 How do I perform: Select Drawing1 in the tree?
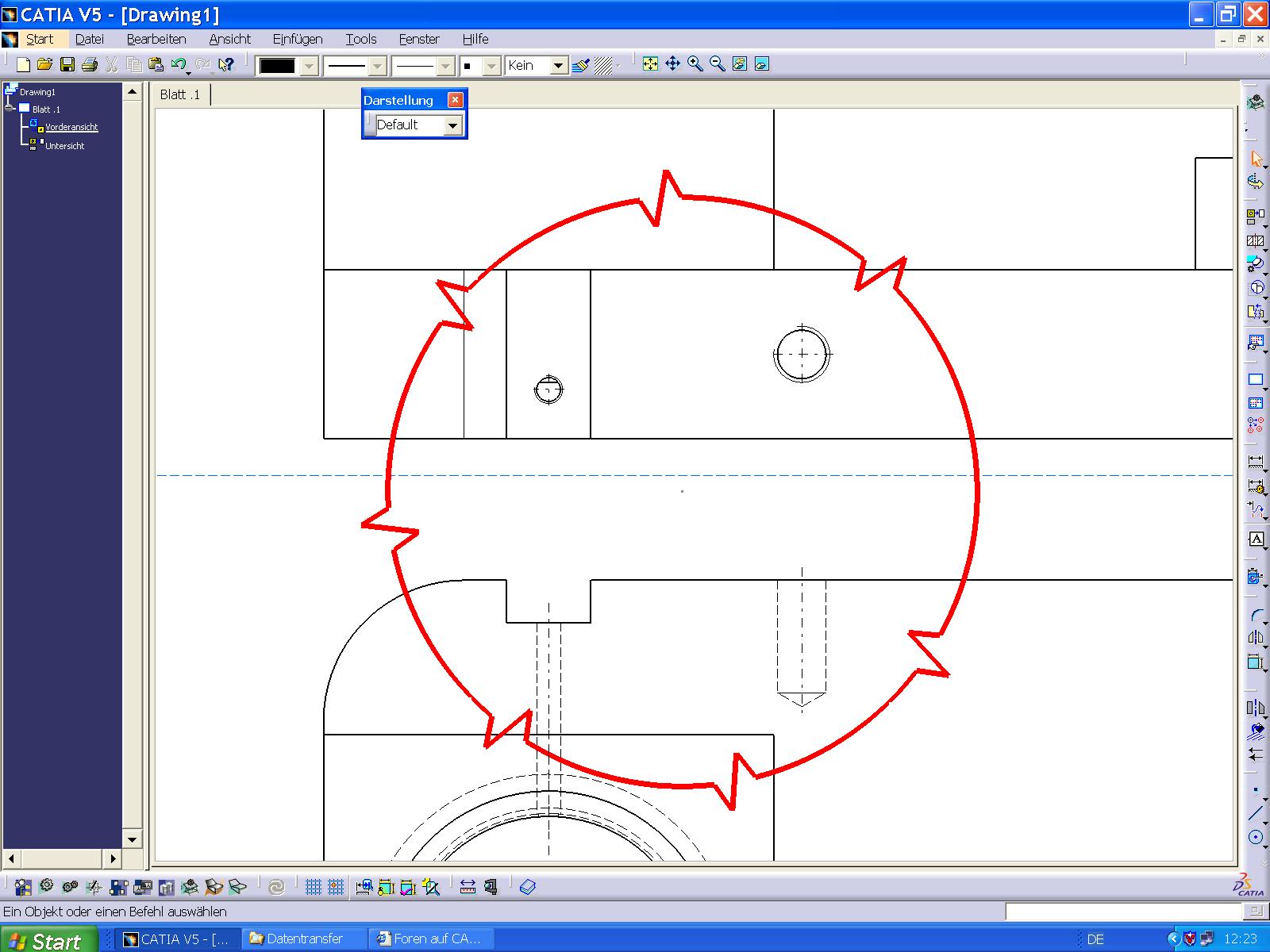[x=37, y=92]
